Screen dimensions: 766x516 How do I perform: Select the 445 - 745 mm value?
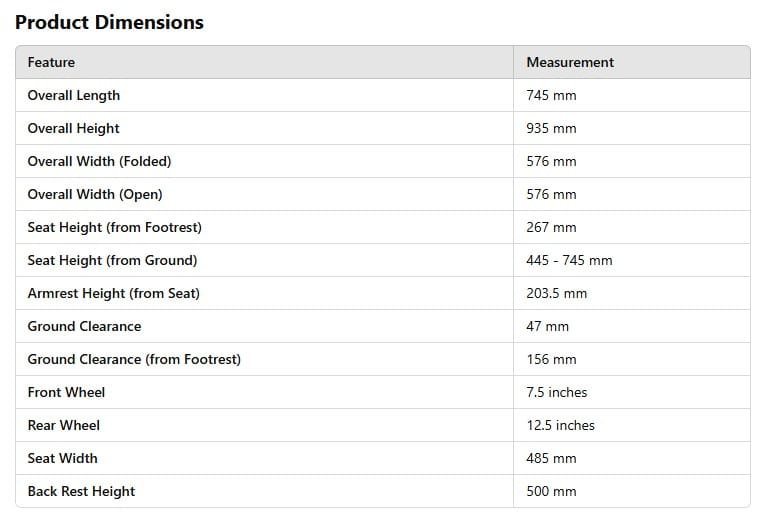(x=569, y=260)
